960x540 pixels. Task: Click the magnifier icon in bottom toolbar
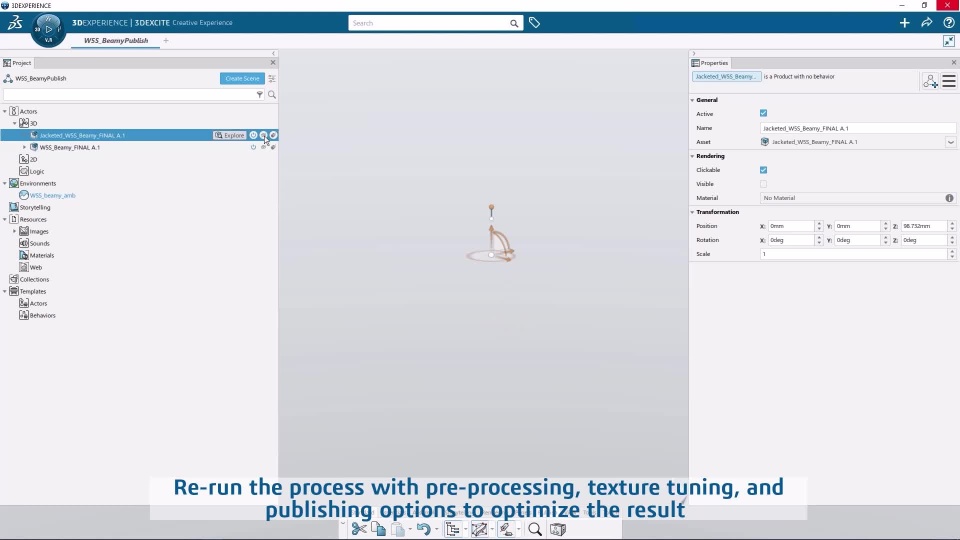pos(535,529)
